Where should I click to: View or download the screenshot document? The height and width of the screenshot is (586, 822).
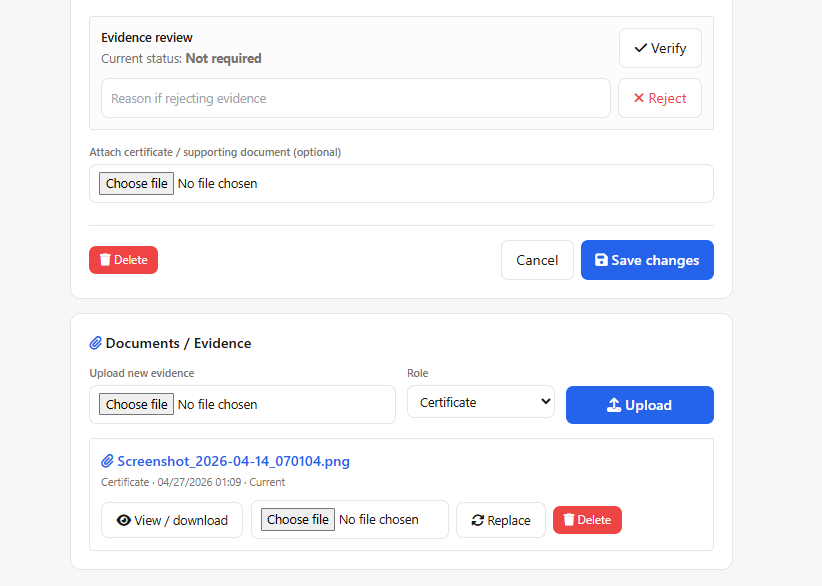pos(172,520)
